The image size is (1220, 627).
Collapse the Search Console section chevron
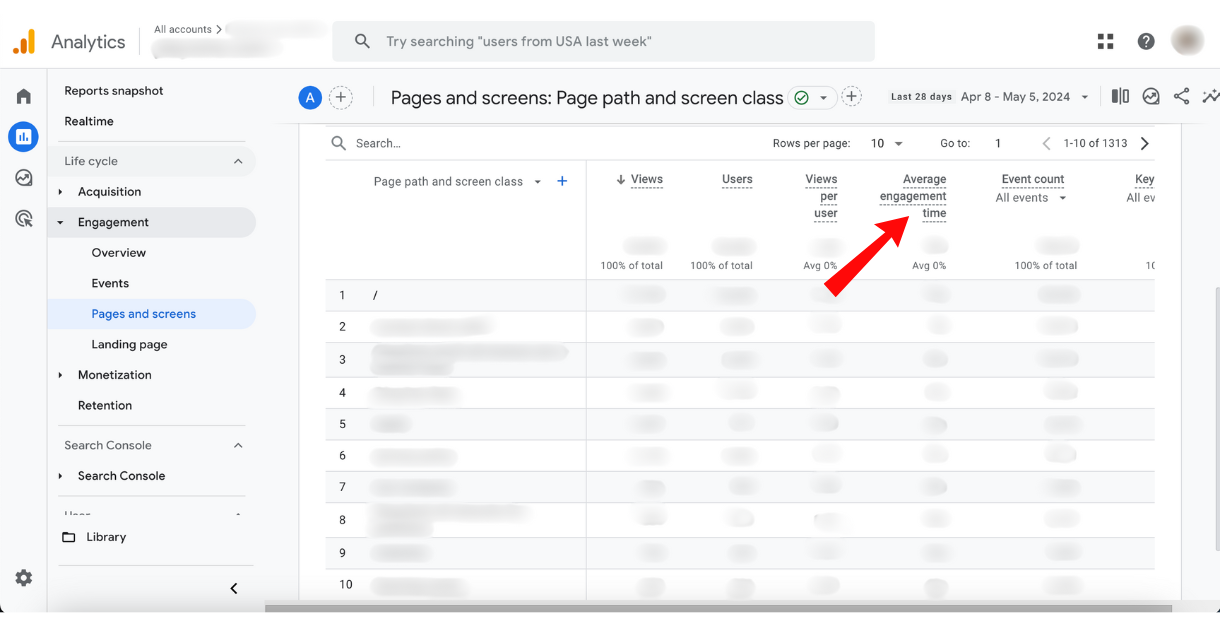238,445
